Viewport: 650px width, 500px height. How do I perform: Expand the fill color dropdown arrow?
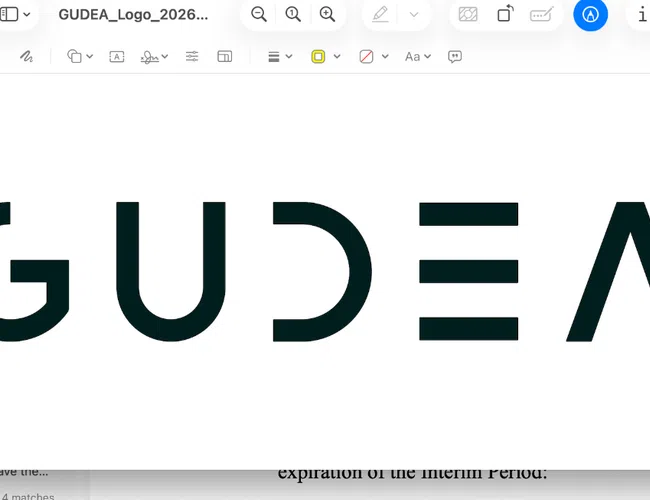(385, 56)
